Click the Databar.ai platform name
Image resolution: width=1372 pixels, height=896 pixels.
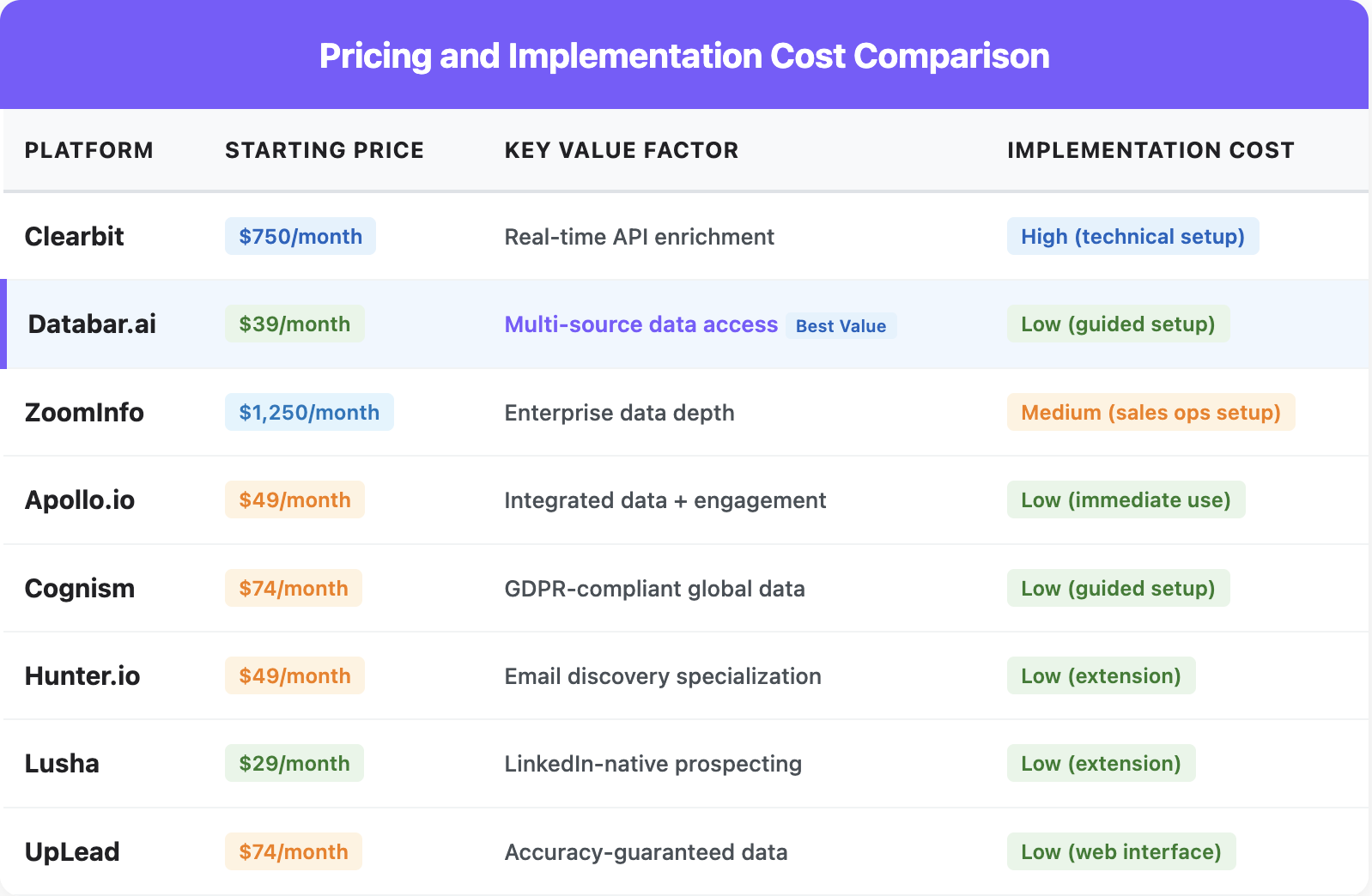click(92, 324)
